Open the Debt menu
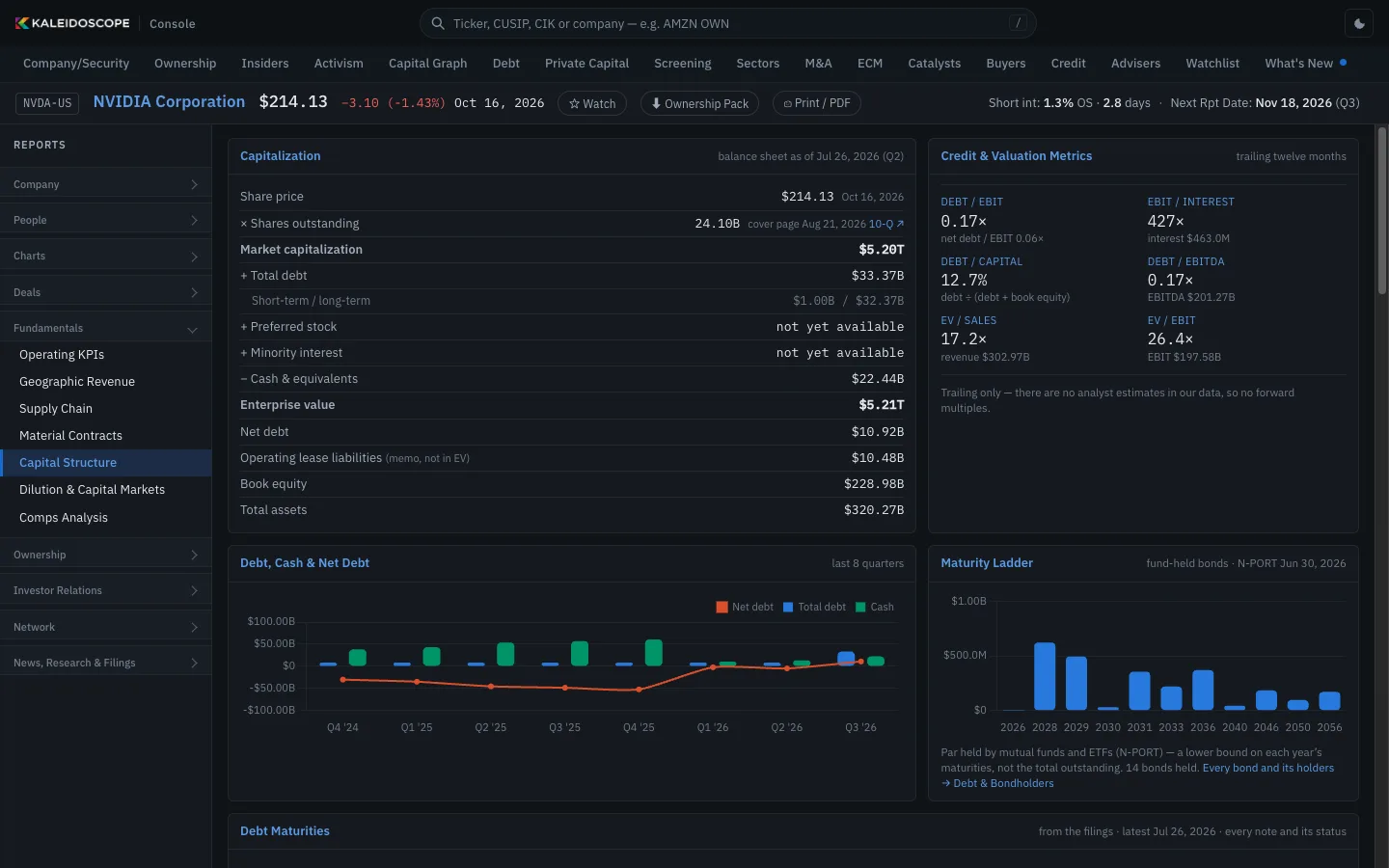 click(506, 64)
